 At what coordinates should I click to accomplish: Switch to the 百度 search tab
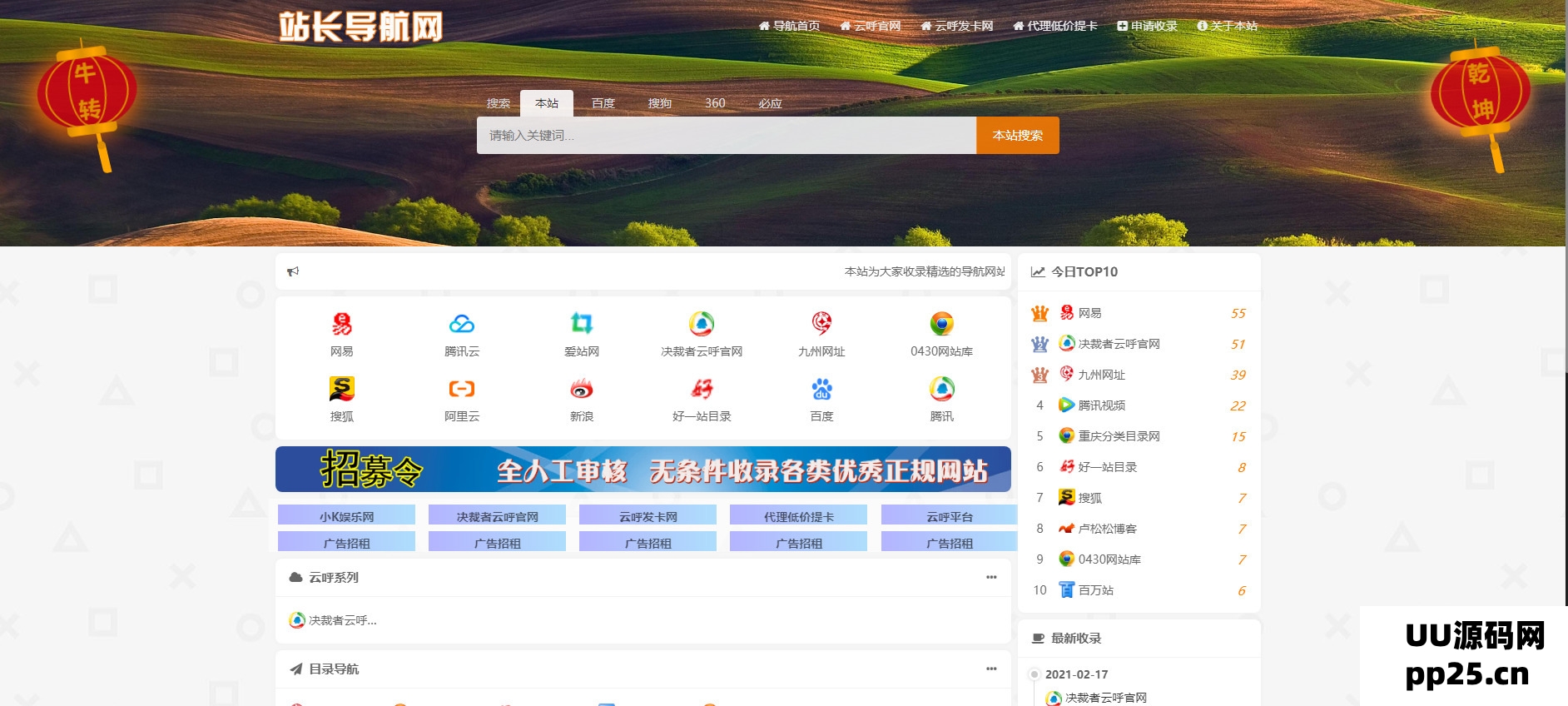point(603,103)
